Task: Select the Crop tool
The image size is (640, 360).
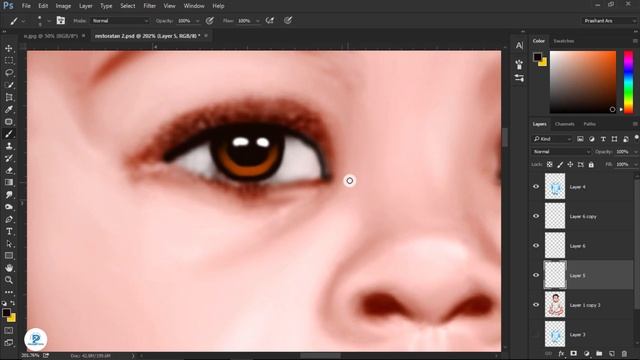Action: (9, 97)
